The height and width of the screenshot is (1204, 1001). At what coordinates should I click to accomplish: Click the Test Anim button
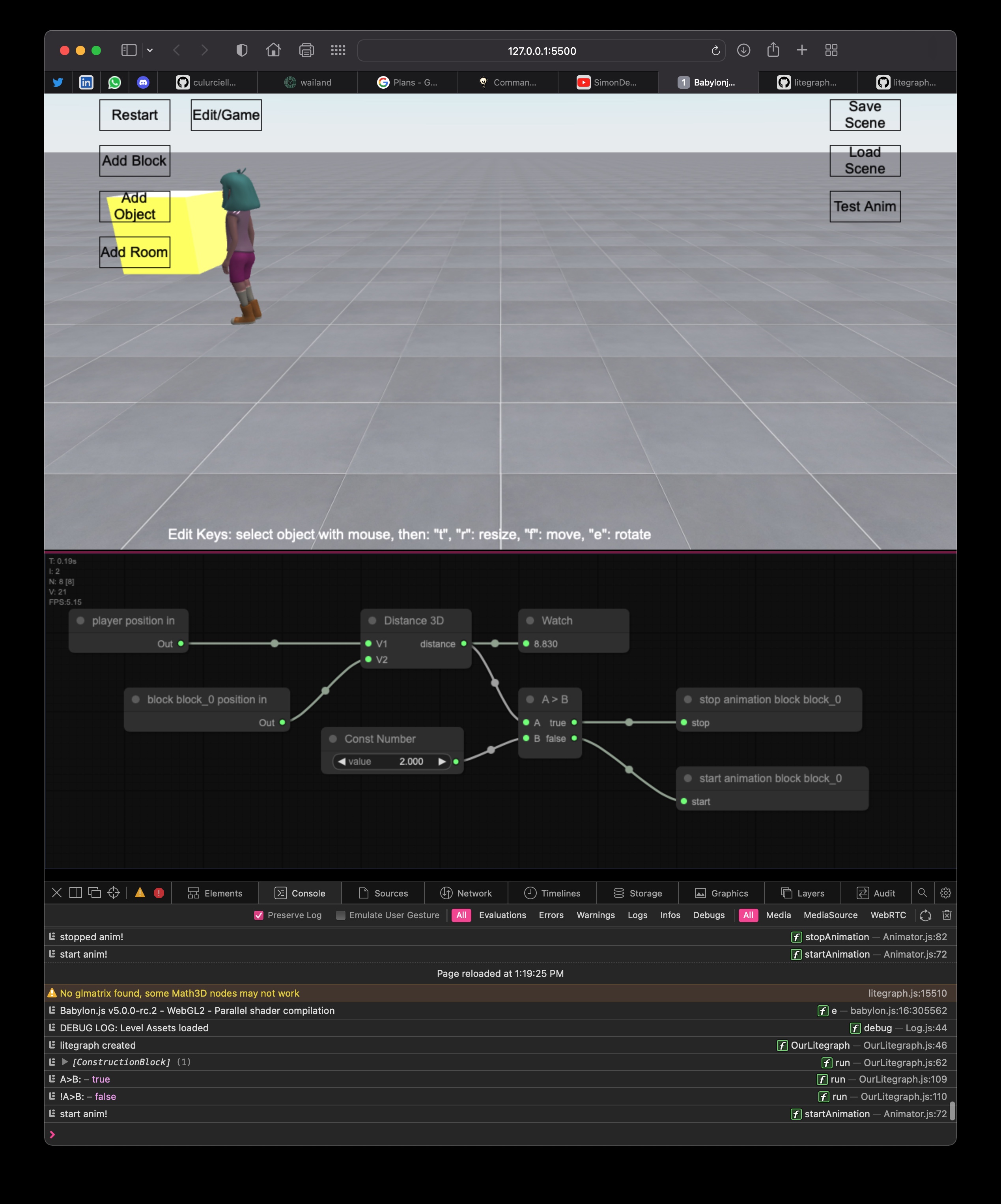point(865,207)
